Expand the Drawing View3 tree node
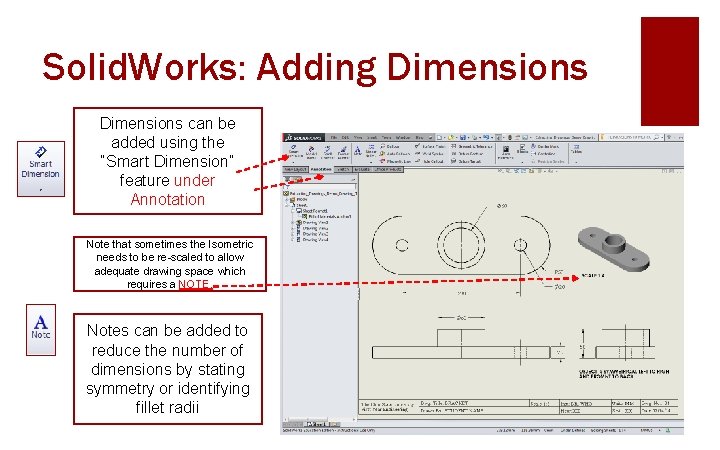720x450 pixels. click(292, 223)
